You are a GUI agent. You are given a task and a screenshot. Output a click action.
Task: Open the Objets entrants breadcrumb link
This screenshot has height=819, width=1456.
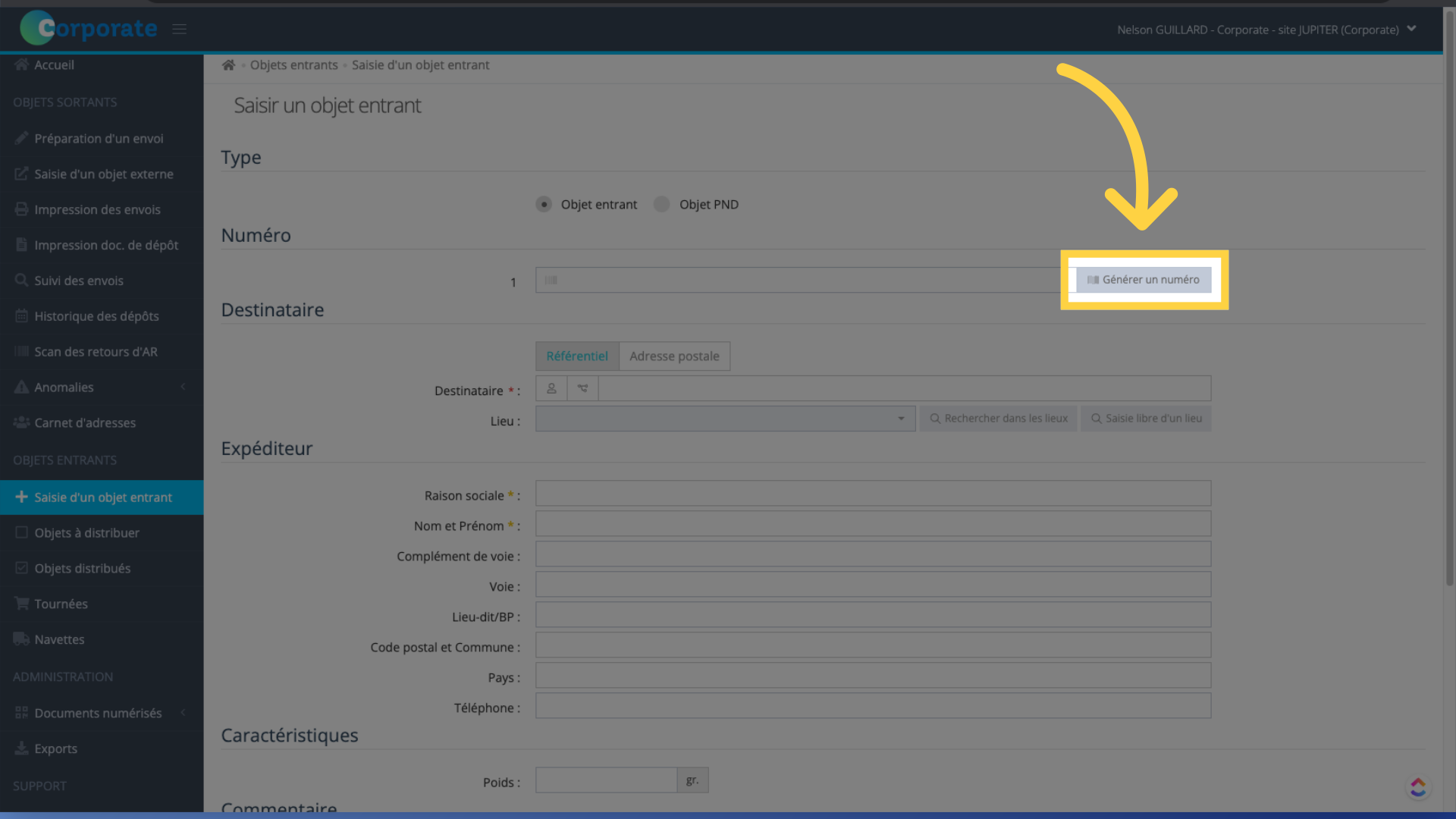coord(293,65)
